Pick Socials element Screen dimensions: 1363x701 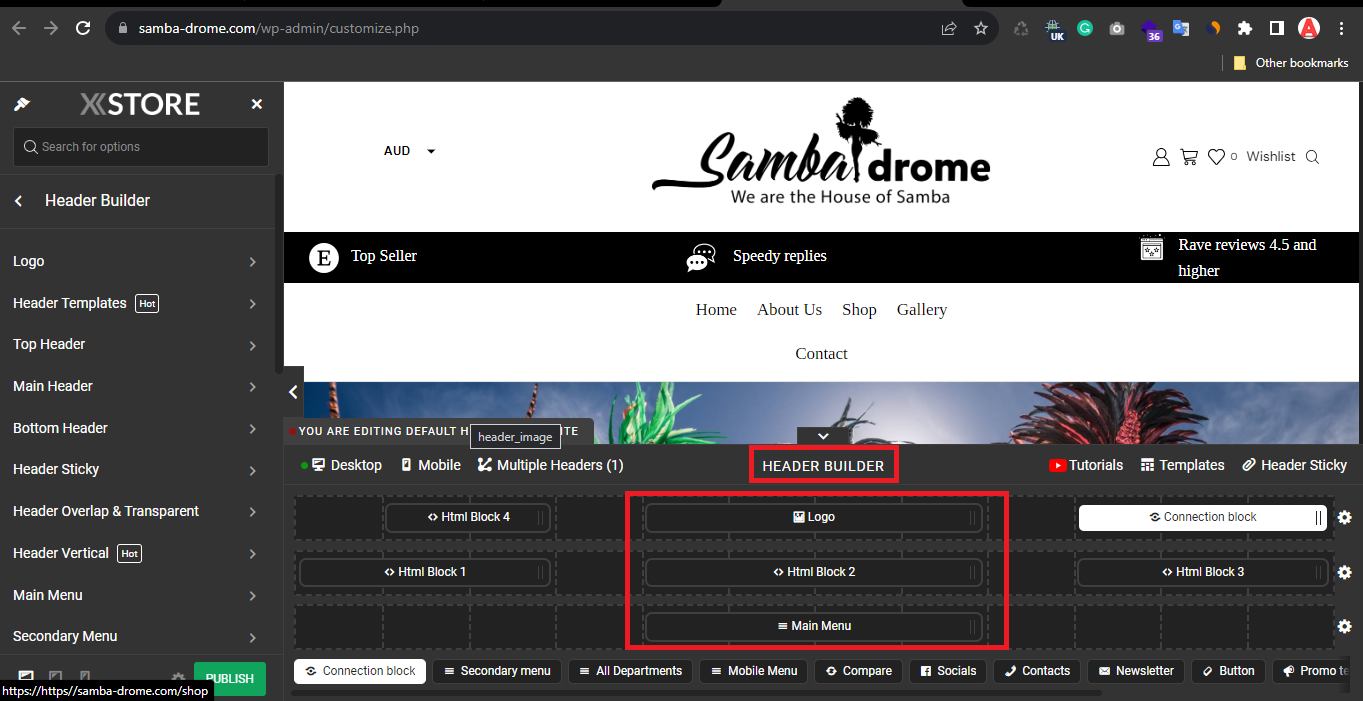coord(948,671)
